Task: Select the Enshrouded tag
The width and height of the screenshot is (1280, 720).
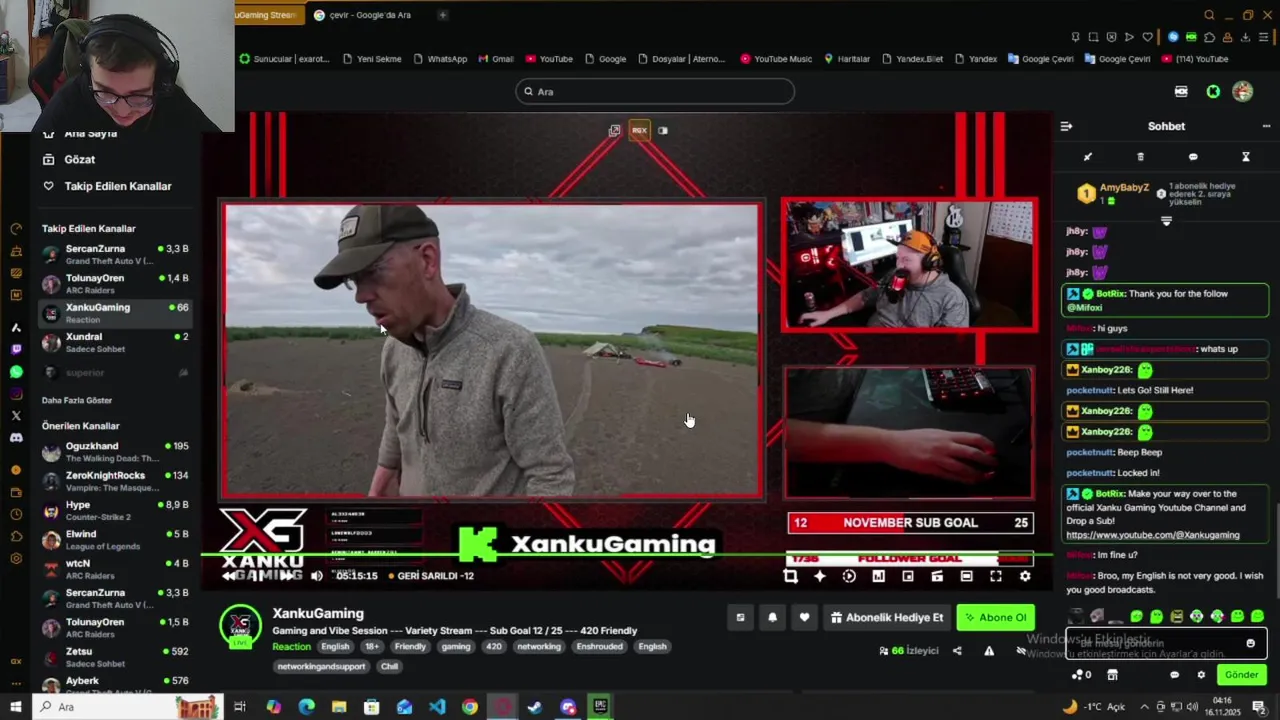Action: 600,646
